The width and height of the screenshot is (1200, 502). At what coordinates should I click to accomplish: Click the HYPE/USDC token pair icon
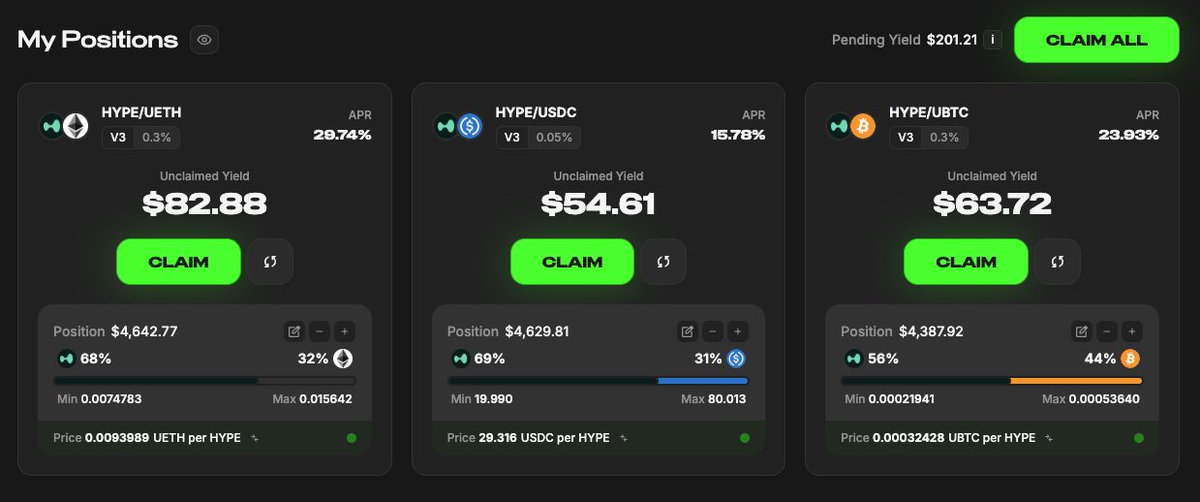click(458, 126)
